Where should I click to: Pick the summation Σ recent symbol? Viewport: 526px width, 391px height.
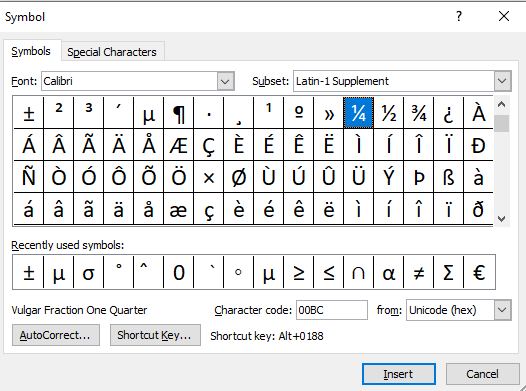coord(448,272)
